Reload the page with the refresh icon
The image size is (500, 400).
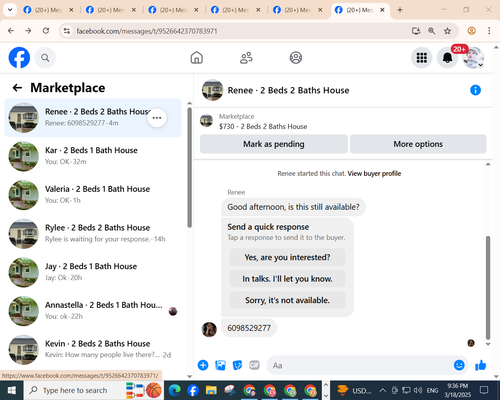pos(46,31)
